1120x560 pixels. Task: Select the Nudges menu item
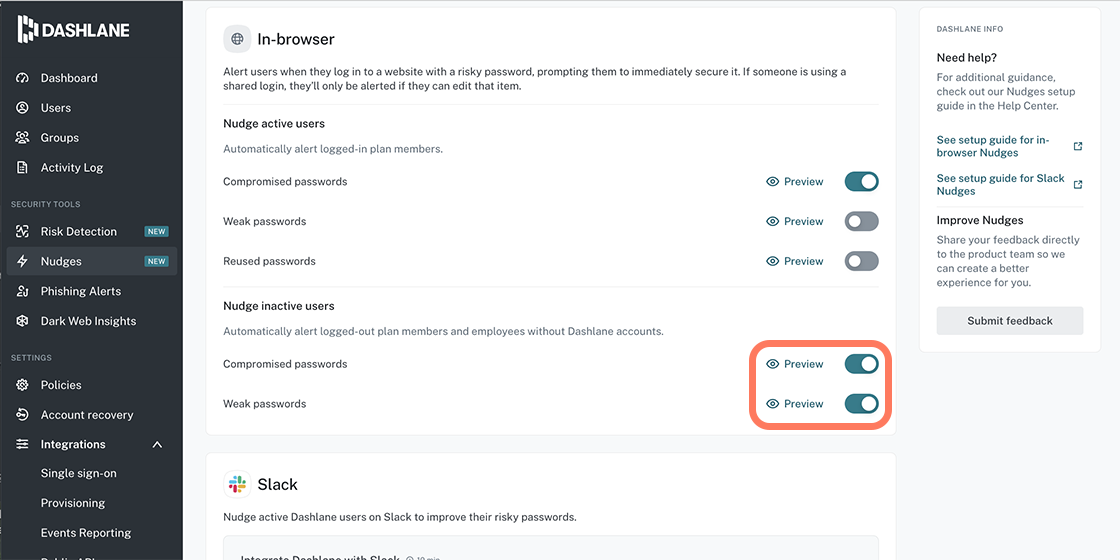pos(91,261)
